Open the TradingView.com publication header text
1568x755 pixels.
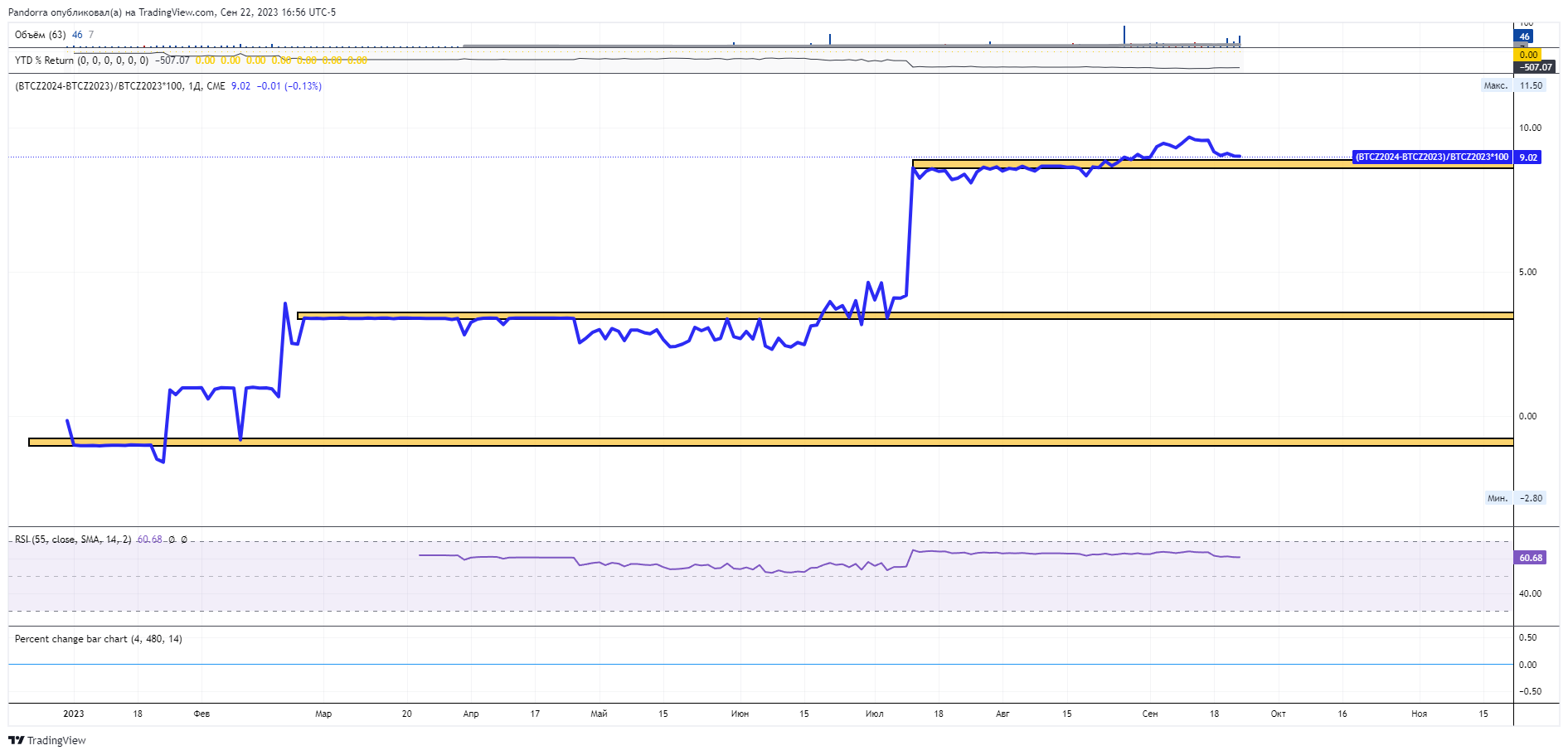tap(172, 12)
